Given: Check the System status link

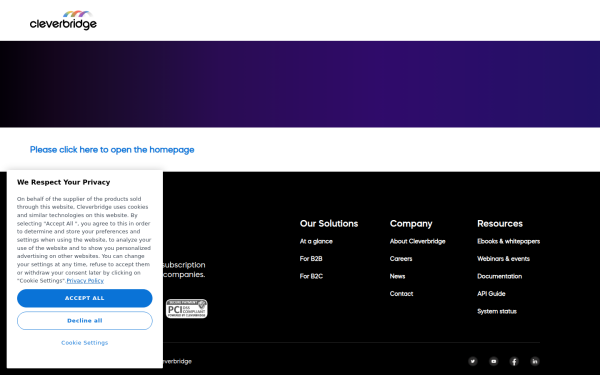Looking at the screenshot, I should (497, 311).
